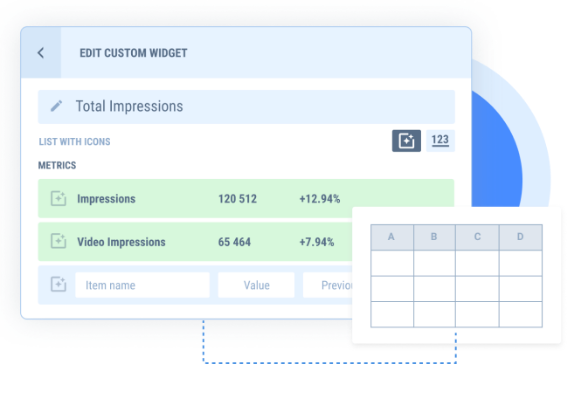This screenshot has height=411, width=569.
Task: Select column D header in spreadsheet
Action: (521, 237)
